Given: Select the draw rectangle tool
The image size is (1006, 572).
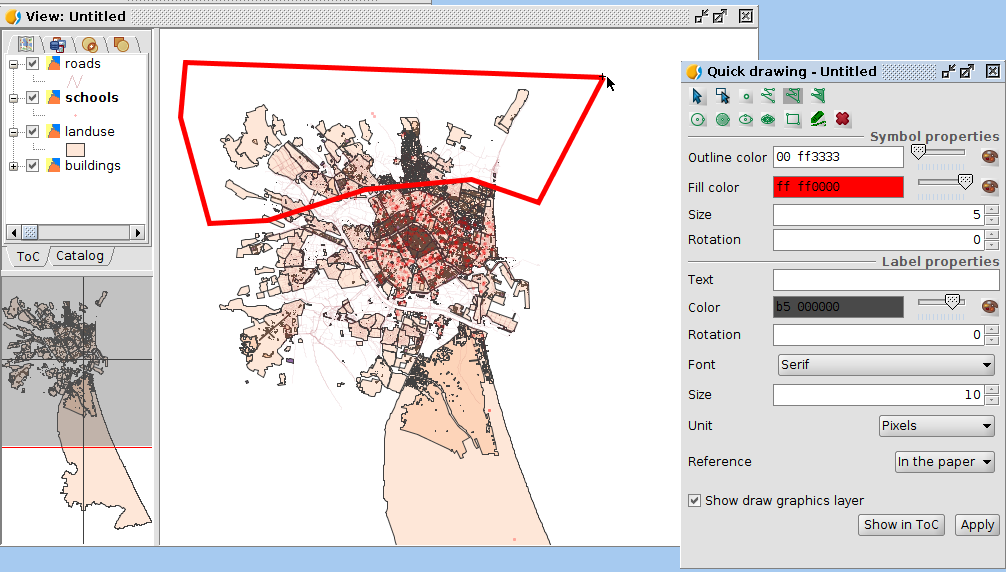Looking at the screenshot, I should (793, 119).
